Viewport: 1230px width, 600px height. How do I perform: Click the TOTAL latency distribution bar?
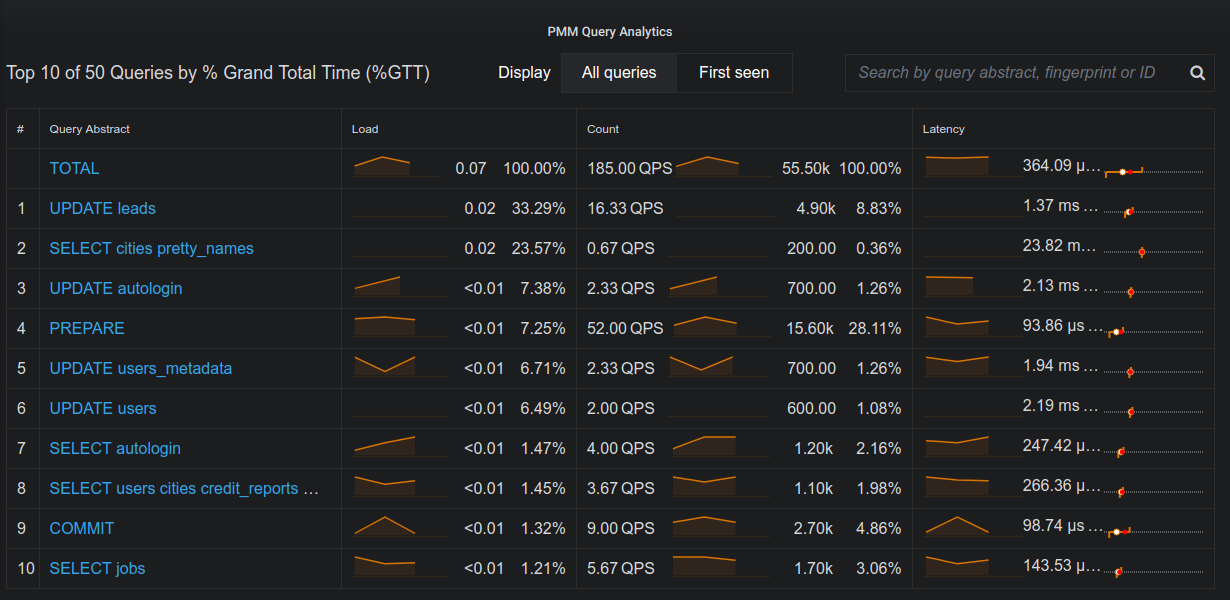tap(1152, 171)
